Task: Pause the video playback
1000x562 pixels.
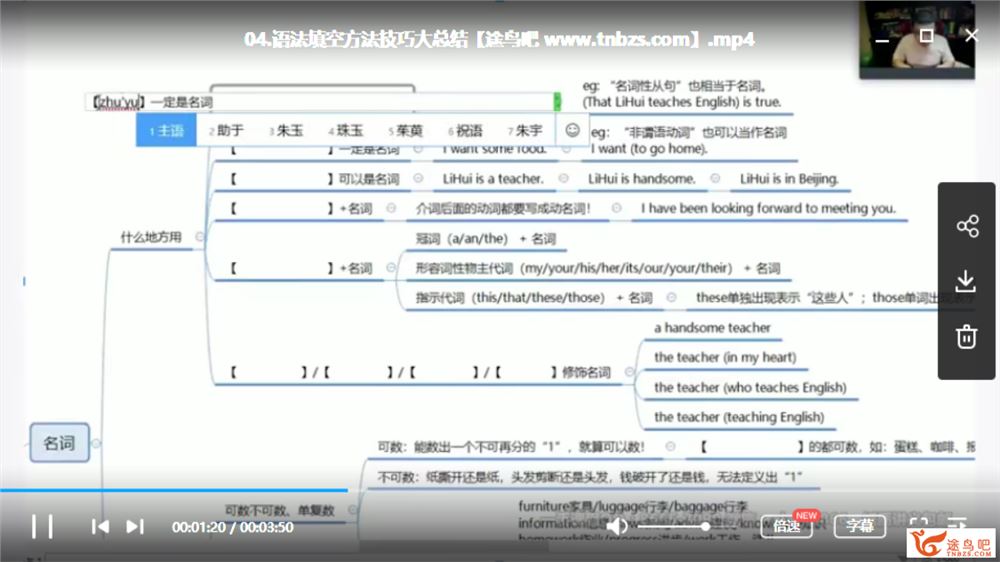Action: [x=42, y=526]
